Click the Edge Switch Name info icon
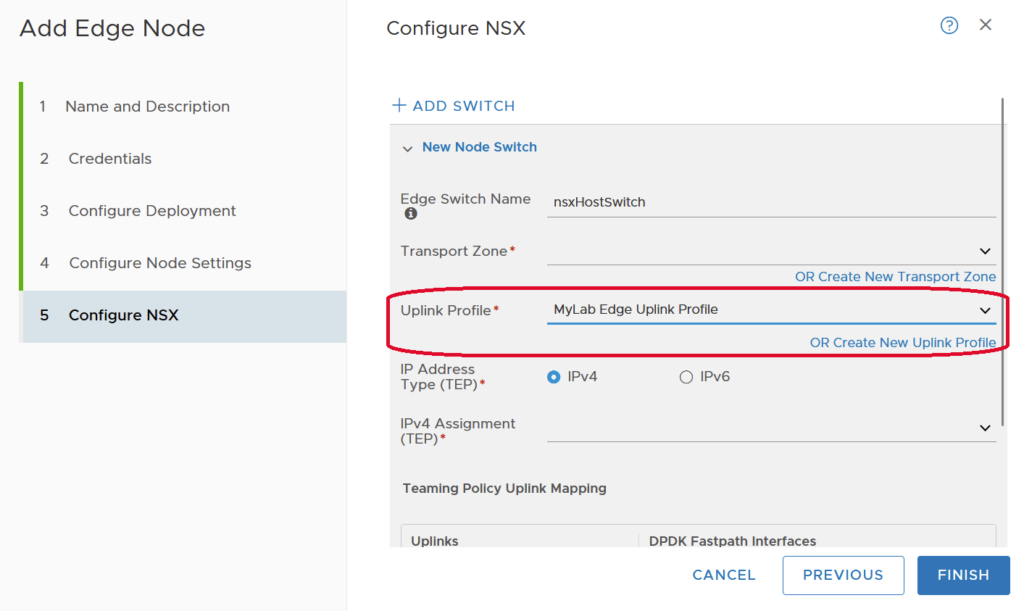 (x=410, y=214)
